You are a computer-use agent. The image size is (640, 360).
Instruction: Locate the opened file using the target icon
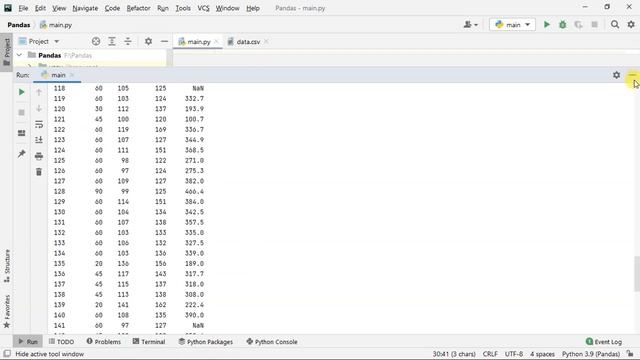tap(96, 41)
